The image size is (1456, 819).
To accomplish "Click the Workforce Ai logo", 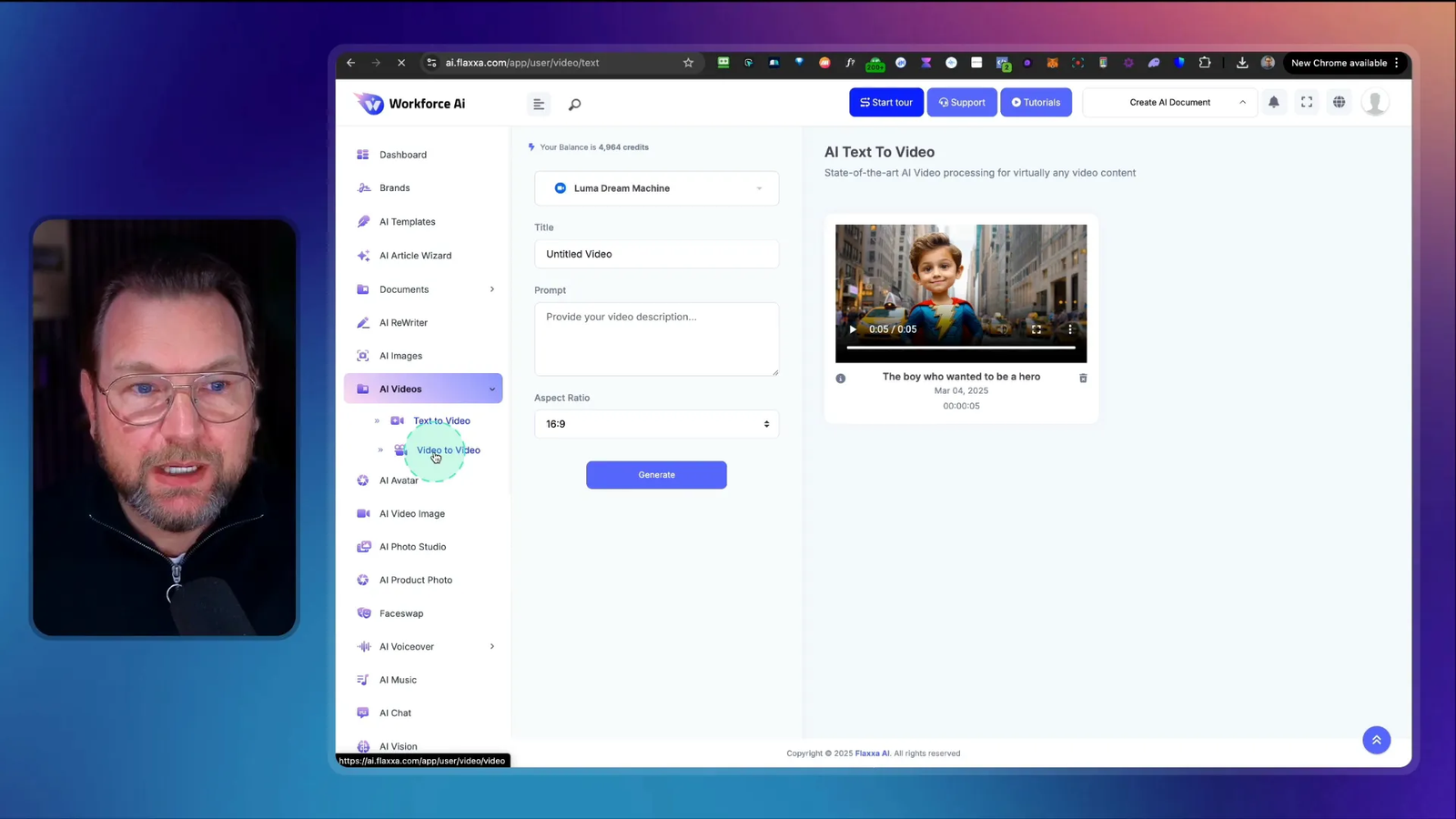I will [x=410, y=104].
